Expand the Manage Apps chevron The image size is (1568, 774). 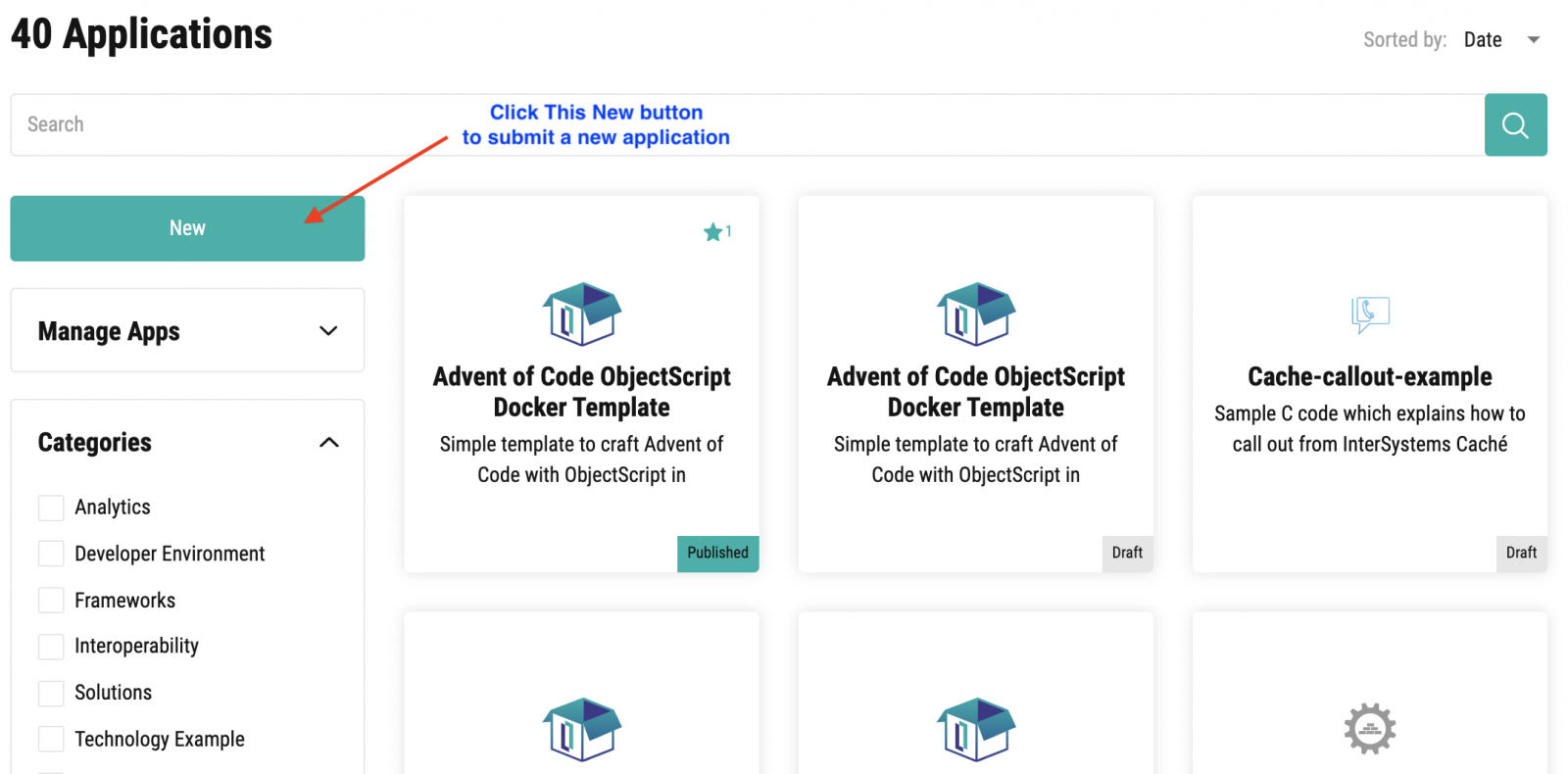click(x=328, y=331)
